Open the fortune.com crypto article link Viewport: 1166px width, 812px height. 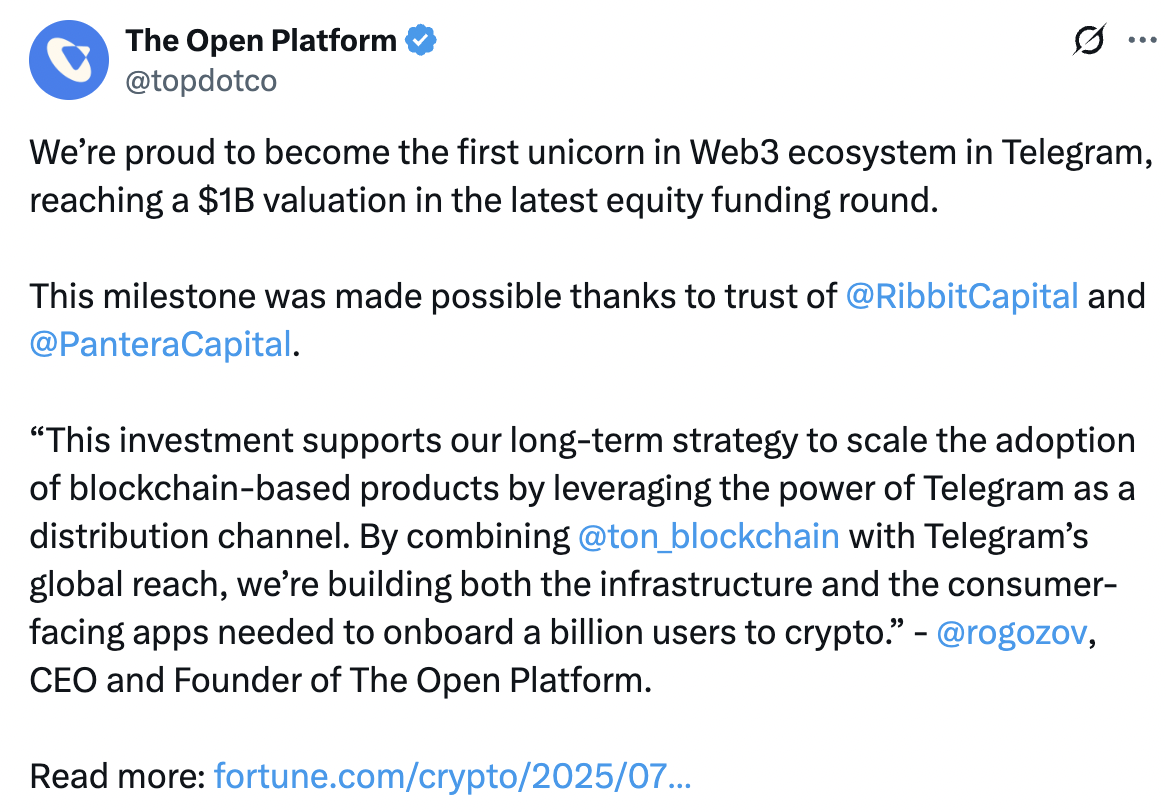[x=452, y=776]
